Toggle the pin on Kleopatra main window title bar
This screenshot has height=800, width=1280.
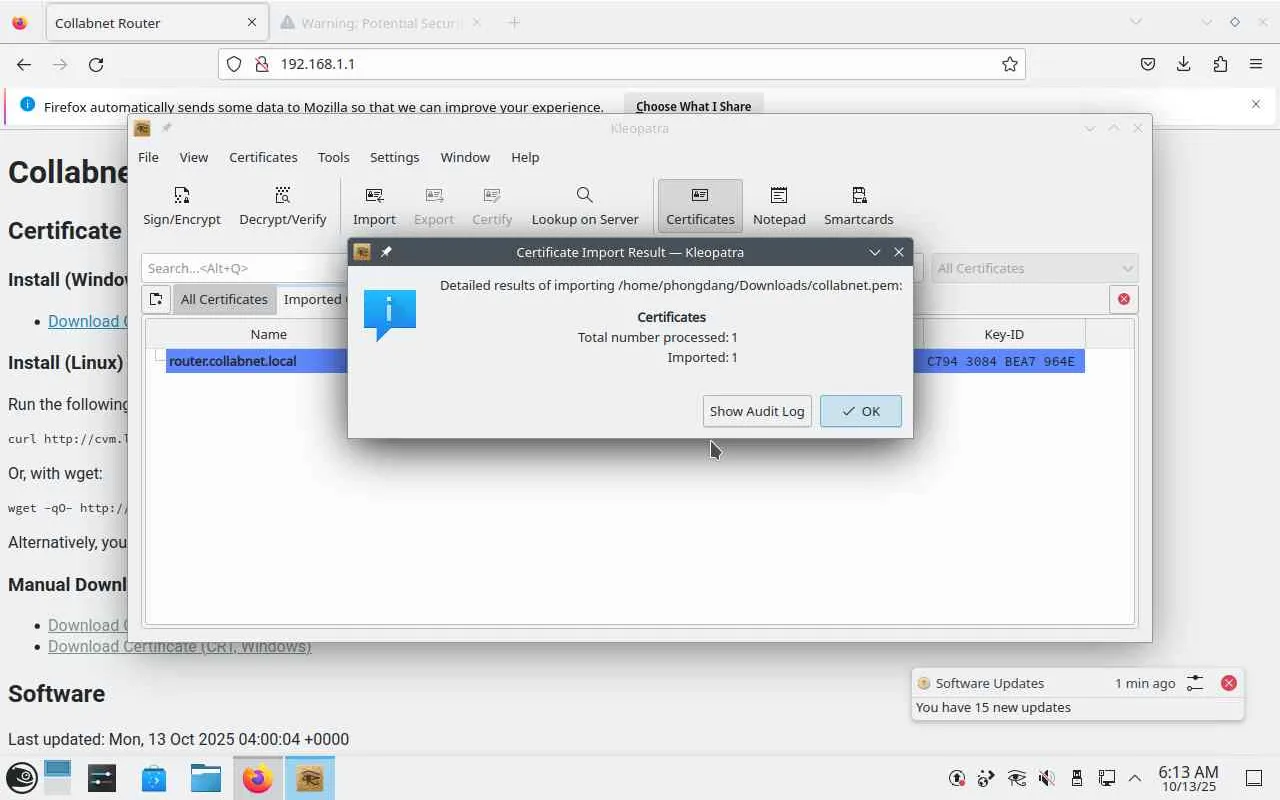point(167,128)
